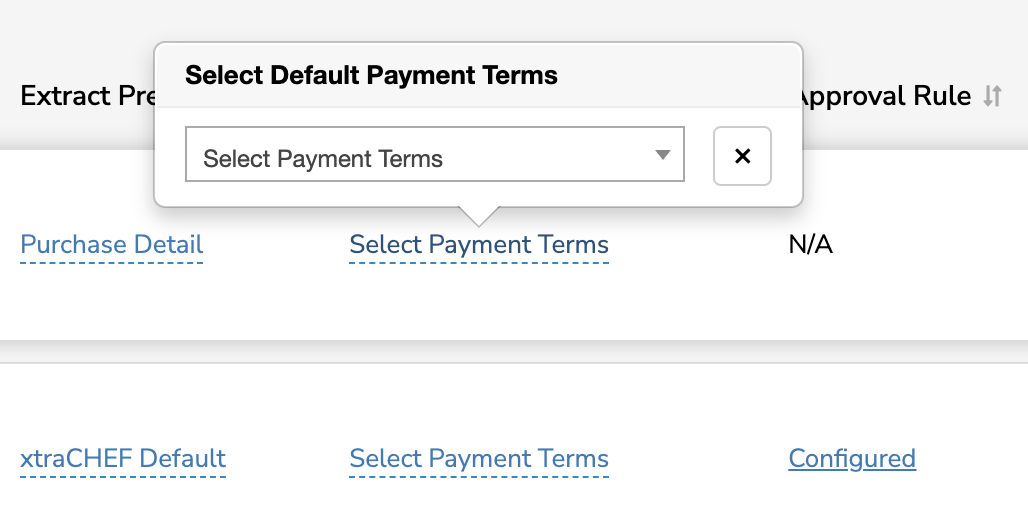This screenshot has height=506, width=1028.
Task: Open the Configured approval rule link
Action: point(852,459)
